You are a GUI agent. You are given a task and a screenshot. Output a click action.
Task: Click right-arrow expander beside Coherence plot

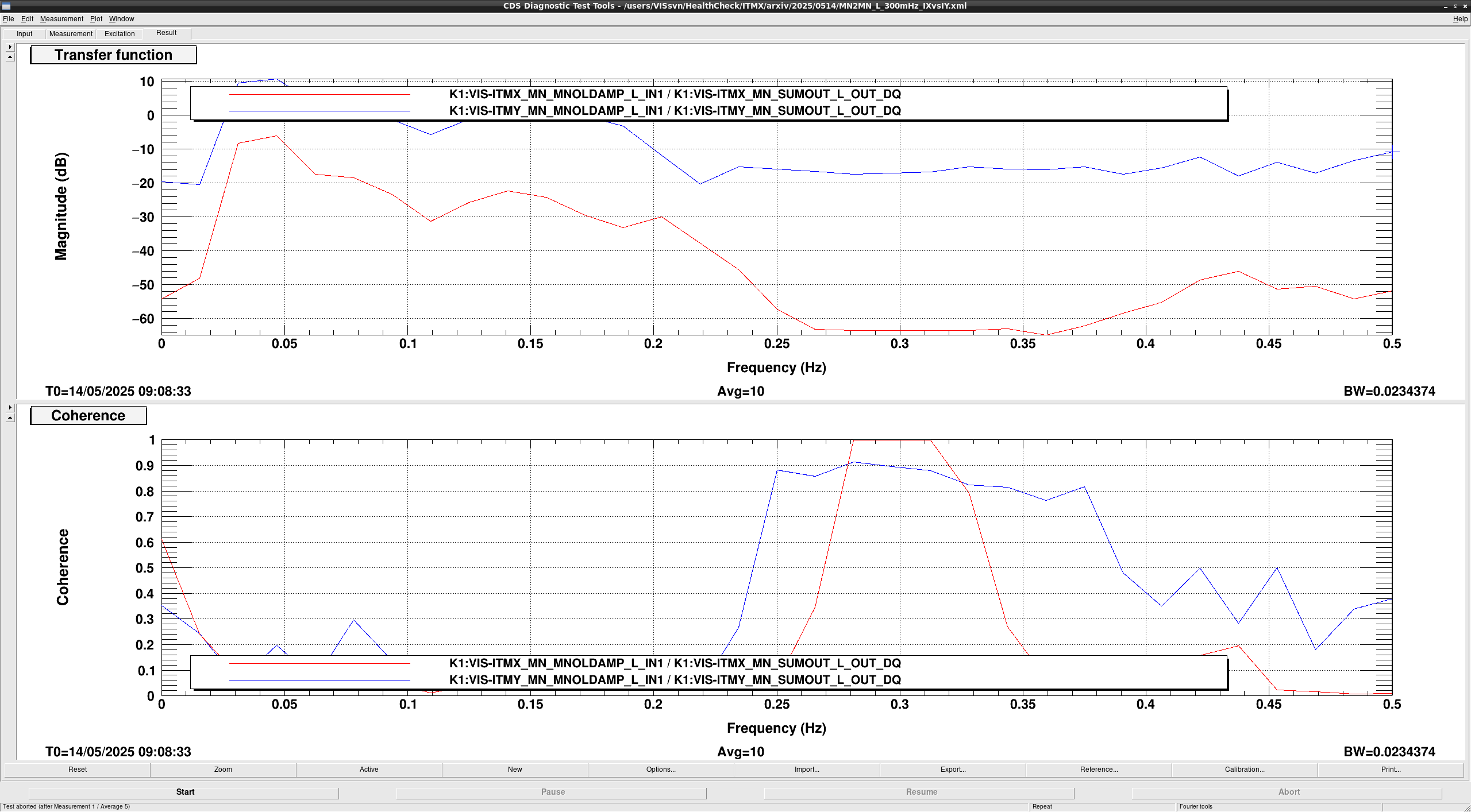10,408
